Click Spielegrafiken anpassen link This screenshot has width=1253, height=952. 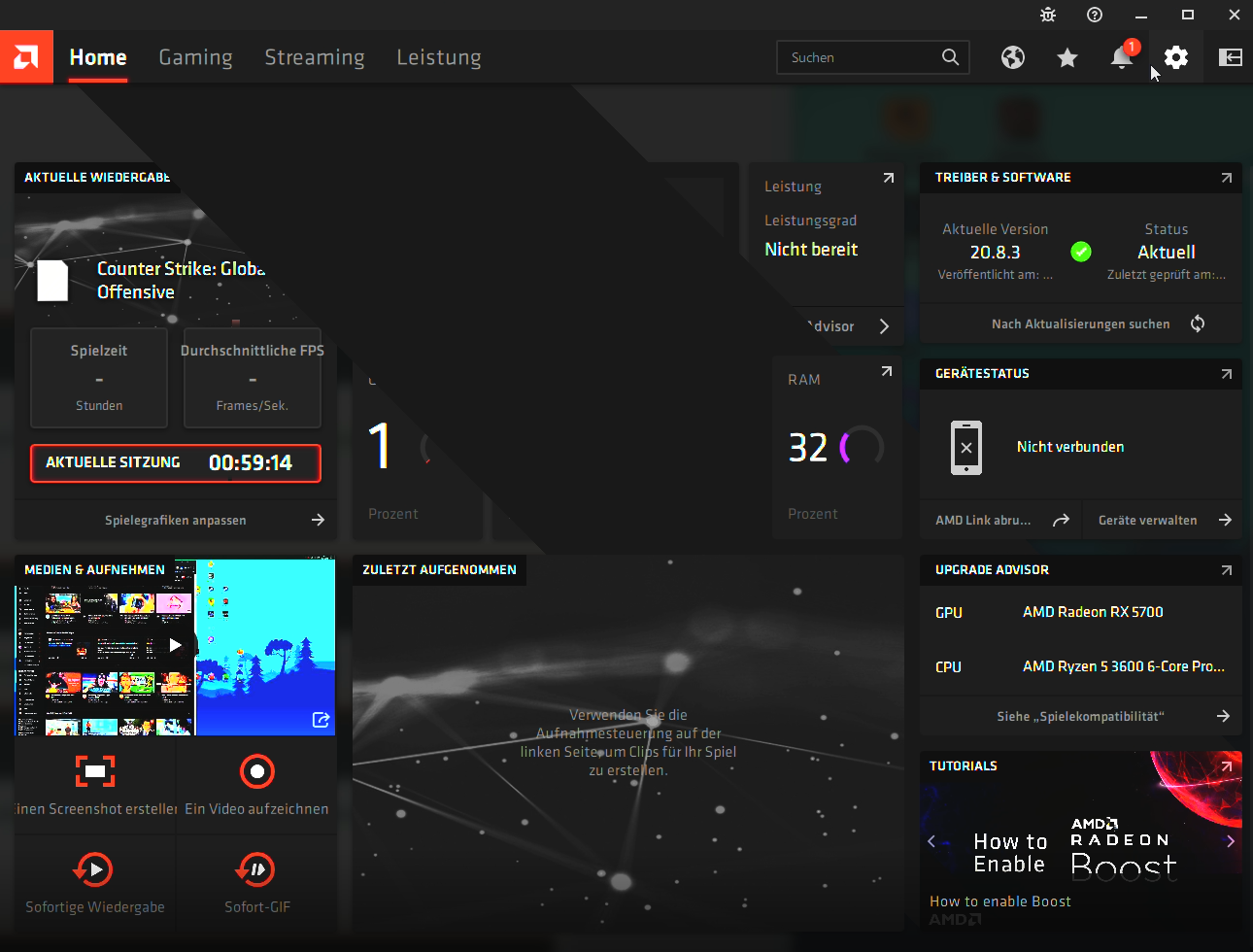coord(176,520)
